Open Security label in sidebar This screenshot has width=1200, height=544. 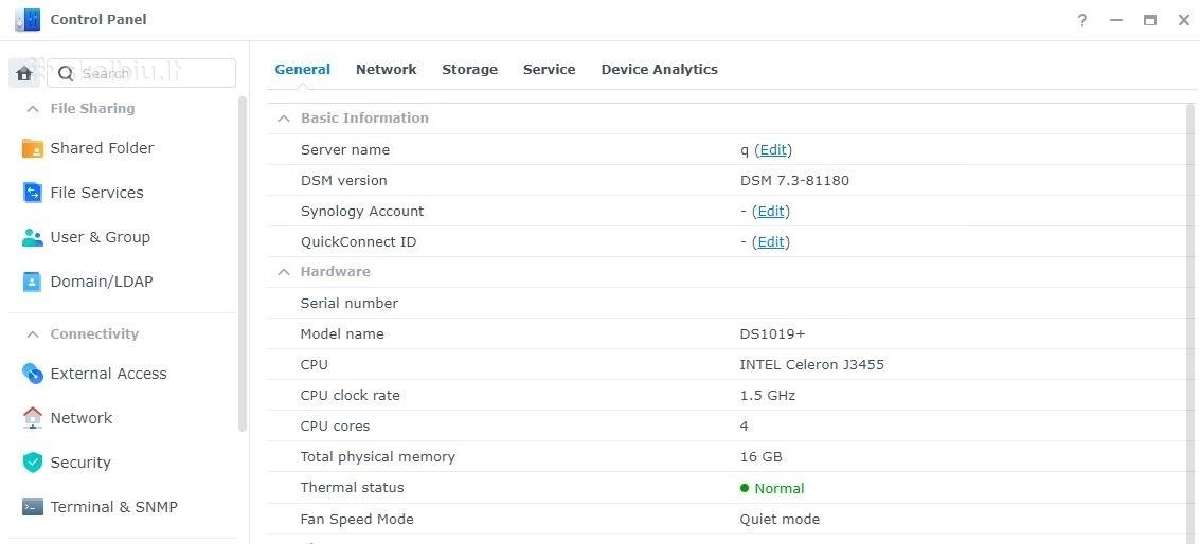pos(80,462)
